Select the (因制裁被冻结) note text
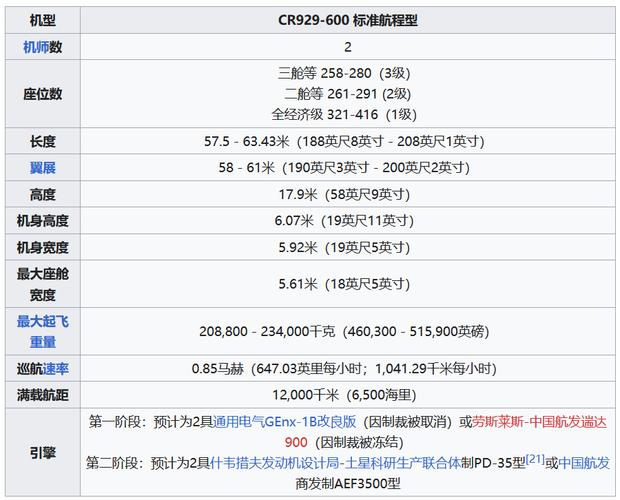 click(359, 442)
